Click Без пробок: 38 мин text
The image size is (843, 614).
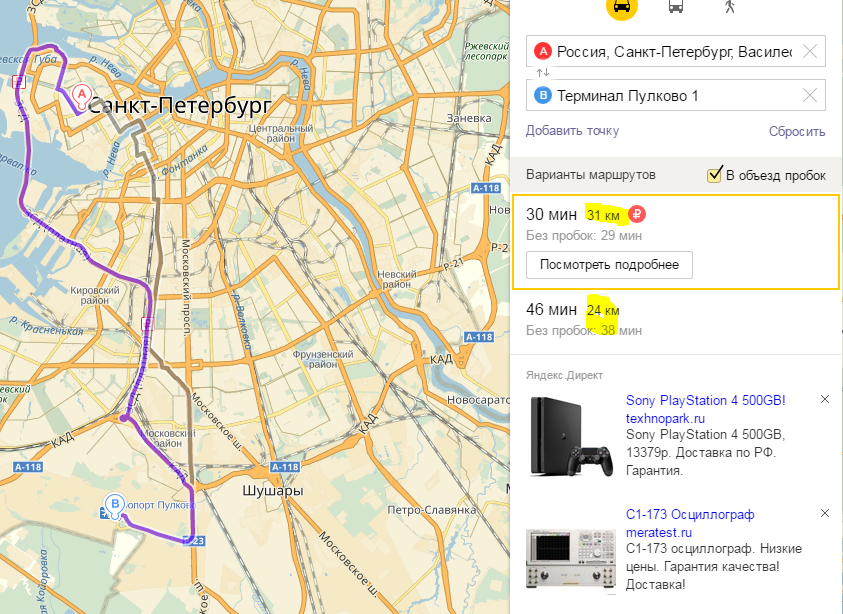pos(584,331)
